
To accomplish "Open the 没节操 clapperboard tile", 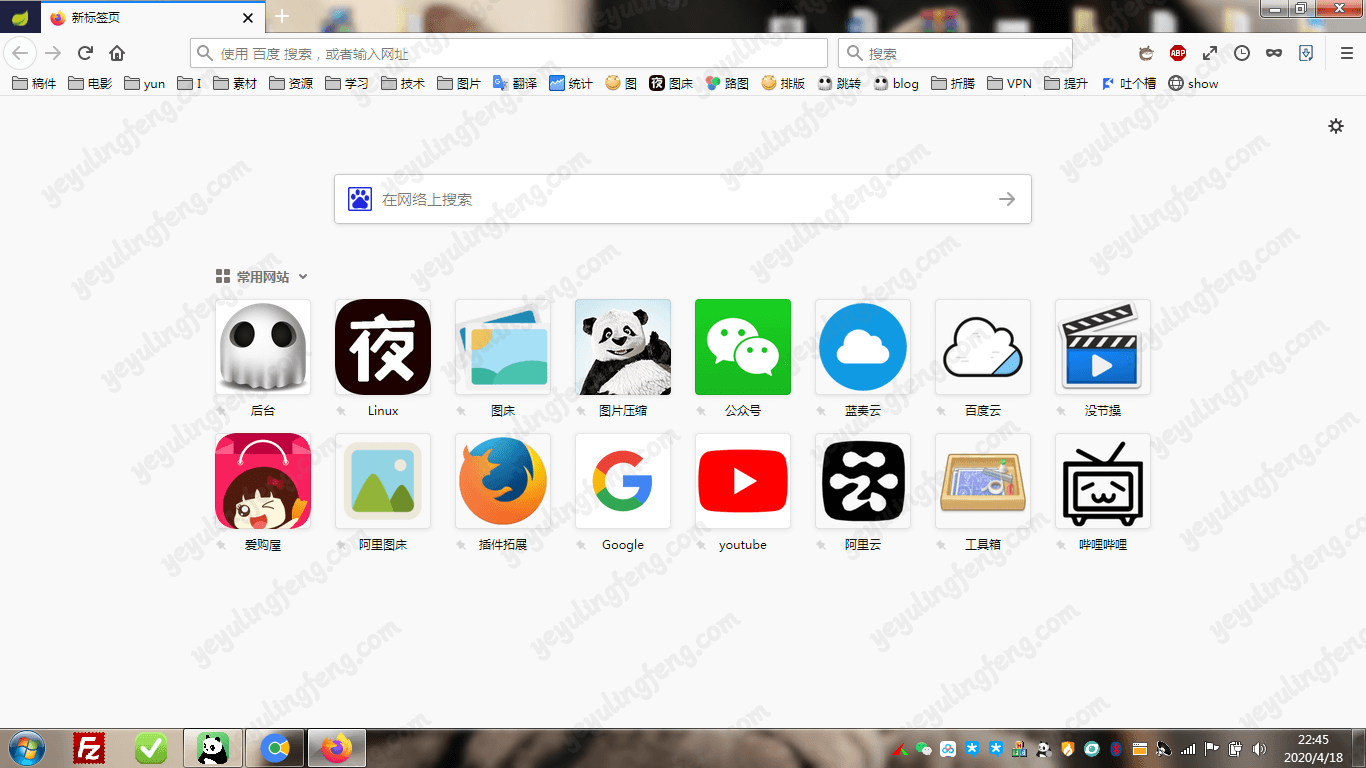I will tap(1103, 347).
